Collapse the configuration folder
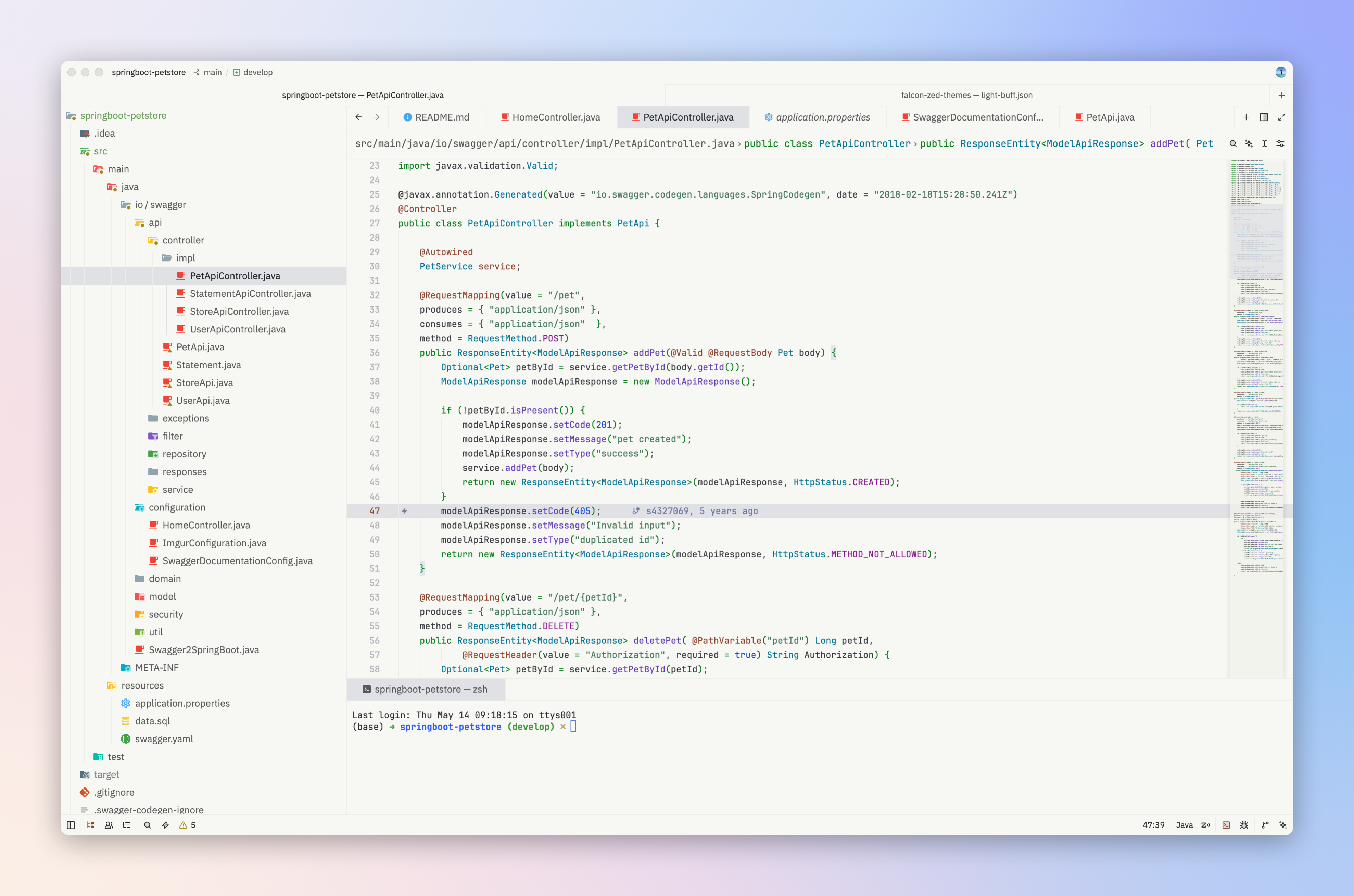 coord(177,507)
